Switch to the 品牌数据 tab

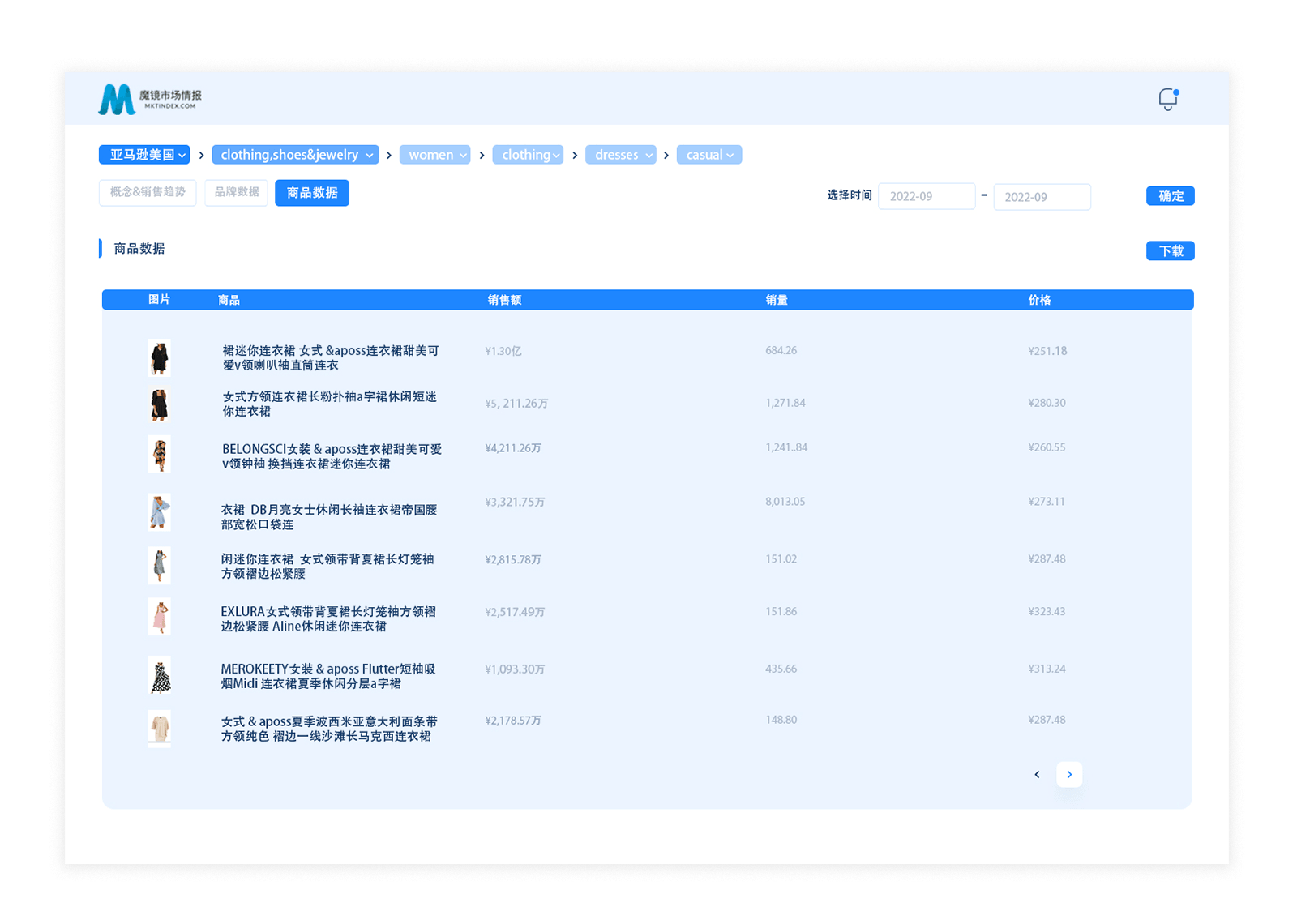click(x=236, y=192)
